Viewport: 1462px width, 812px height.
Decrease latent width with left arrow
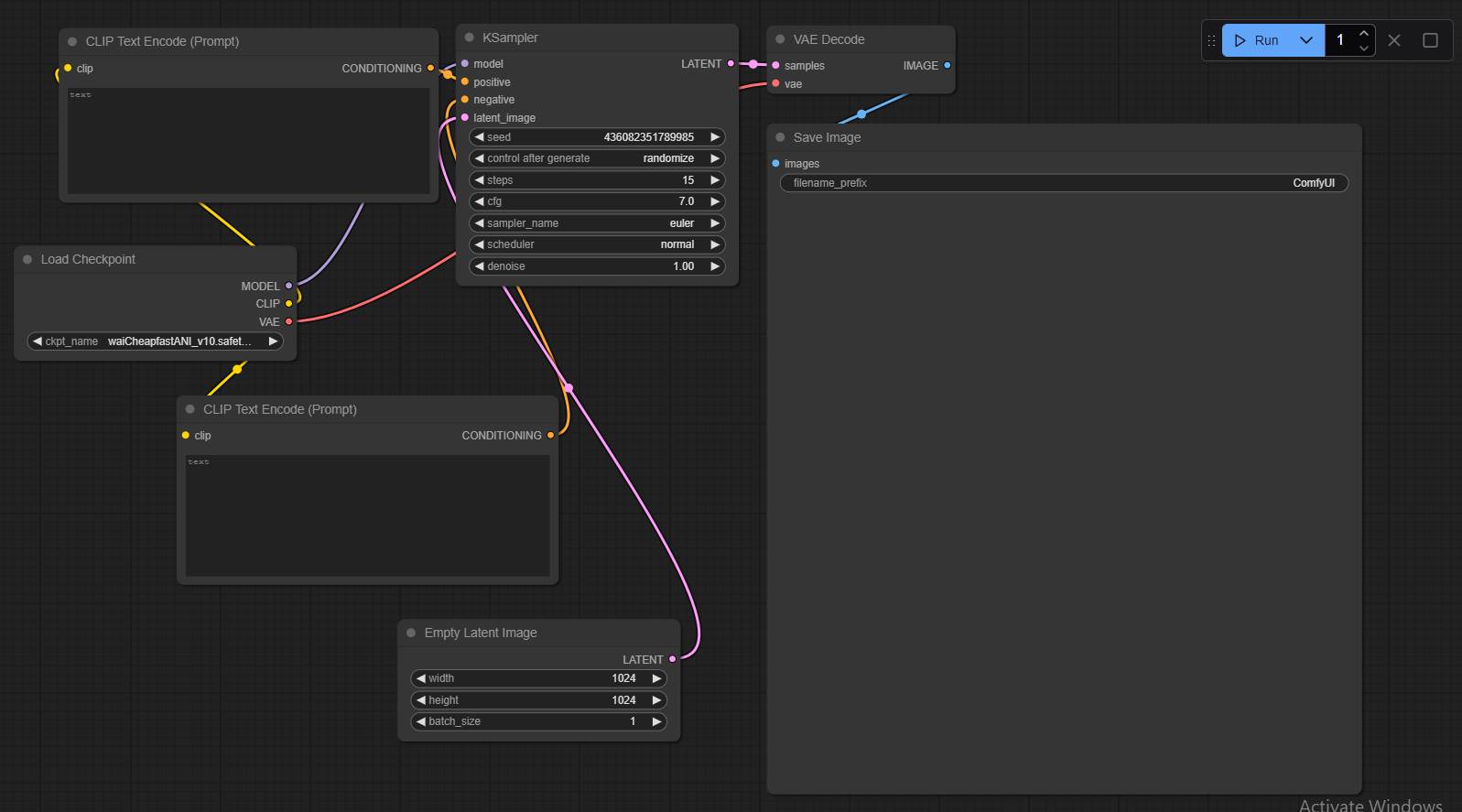(x=421, y=678)
